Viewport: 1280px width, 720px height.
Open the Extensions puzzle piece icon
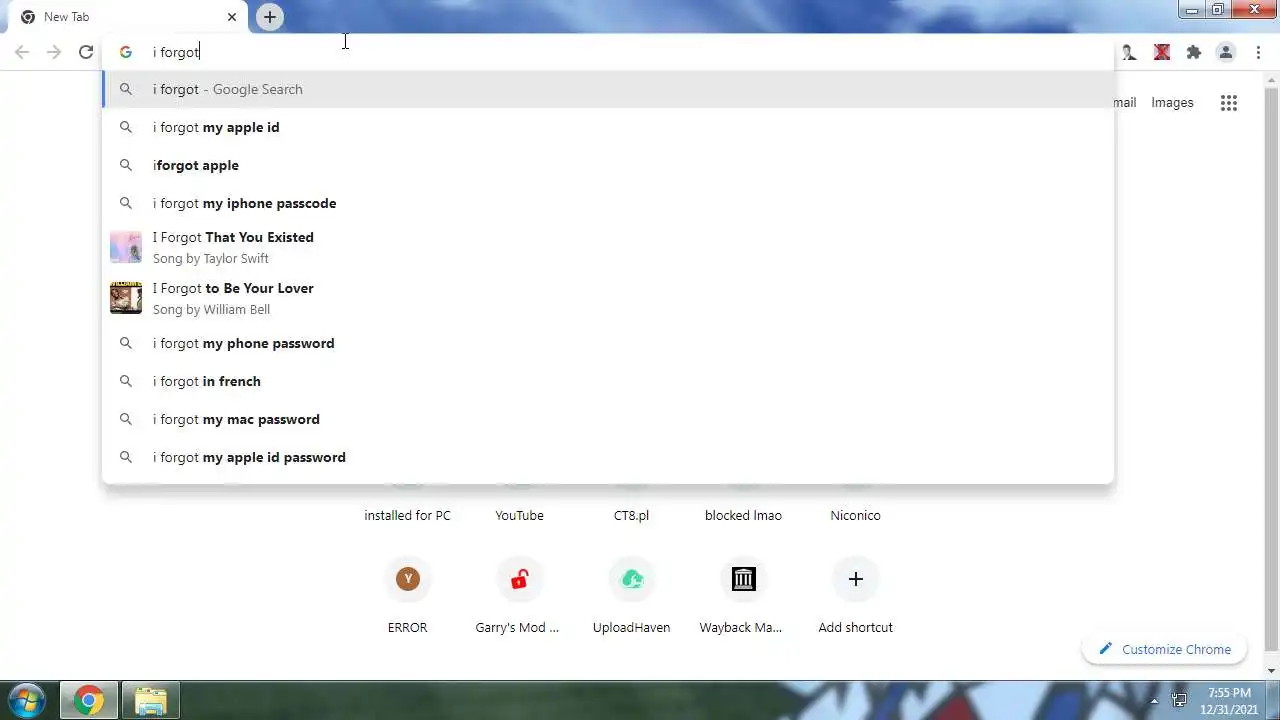1193,52
